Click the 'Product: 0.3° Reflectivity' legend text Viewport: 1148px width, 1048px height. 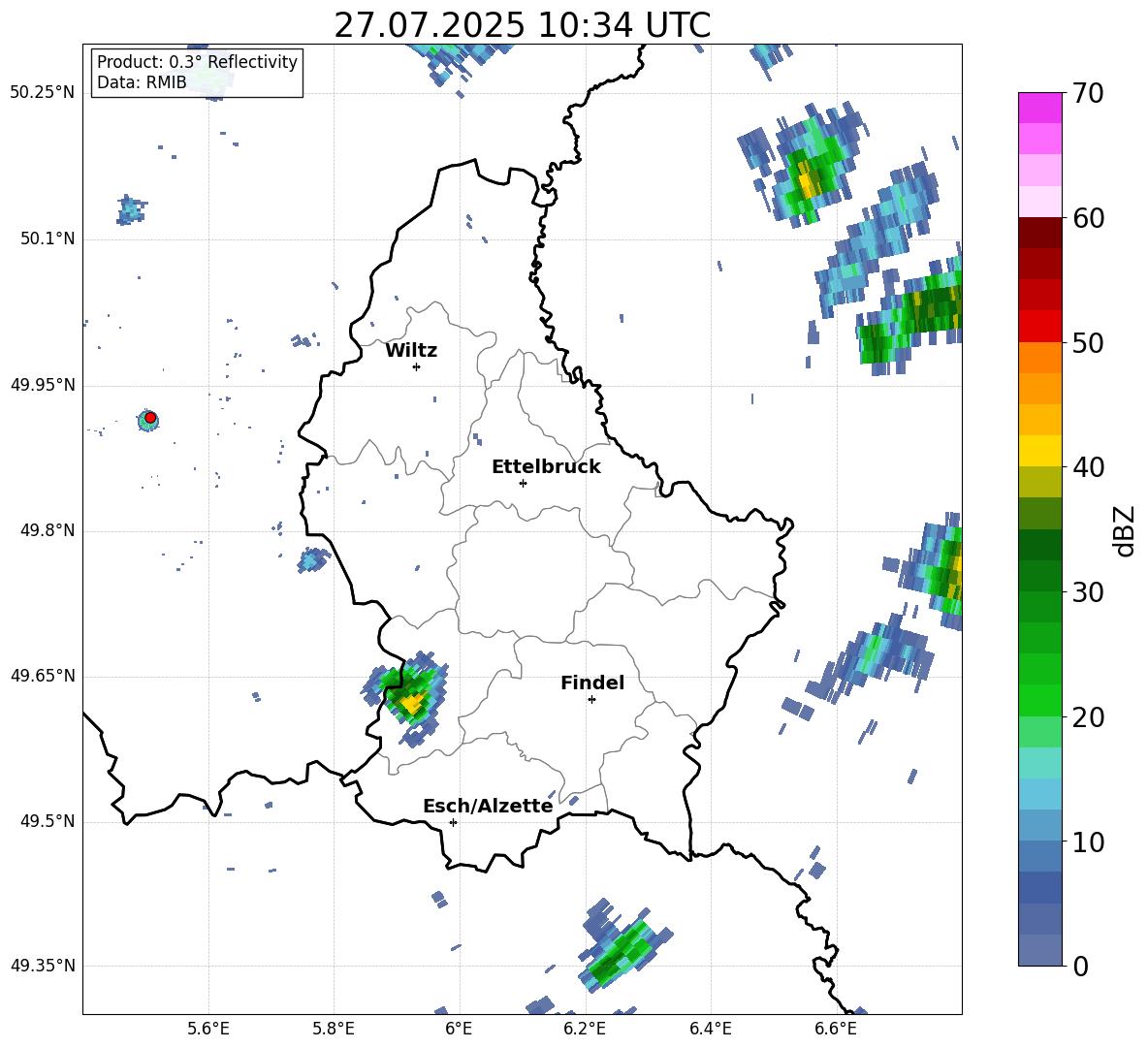point(197,61)
